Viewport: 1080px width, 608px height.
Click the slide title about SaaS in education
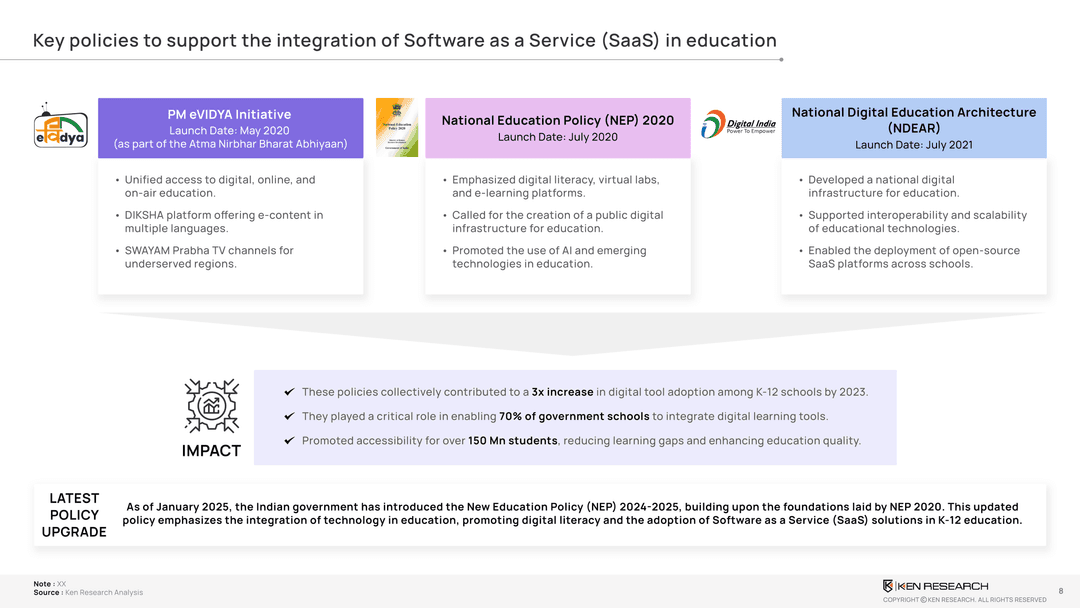click(404, 41)
